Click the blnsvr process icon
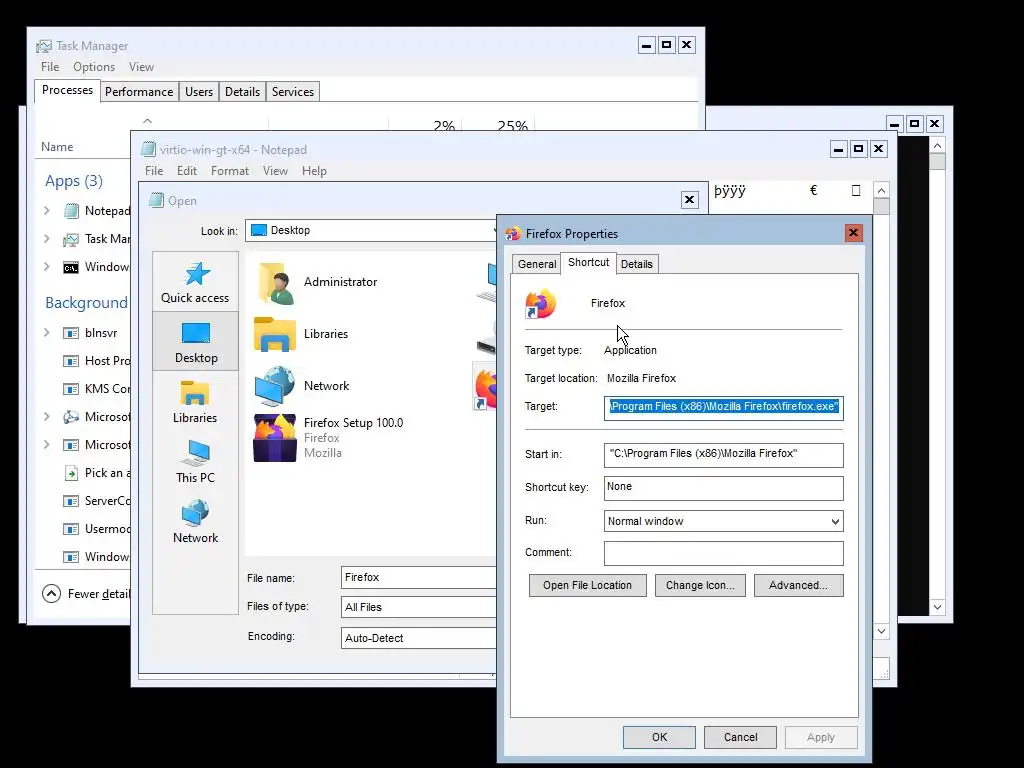This screenshot has height=768, width=1024. pos(71,333)
